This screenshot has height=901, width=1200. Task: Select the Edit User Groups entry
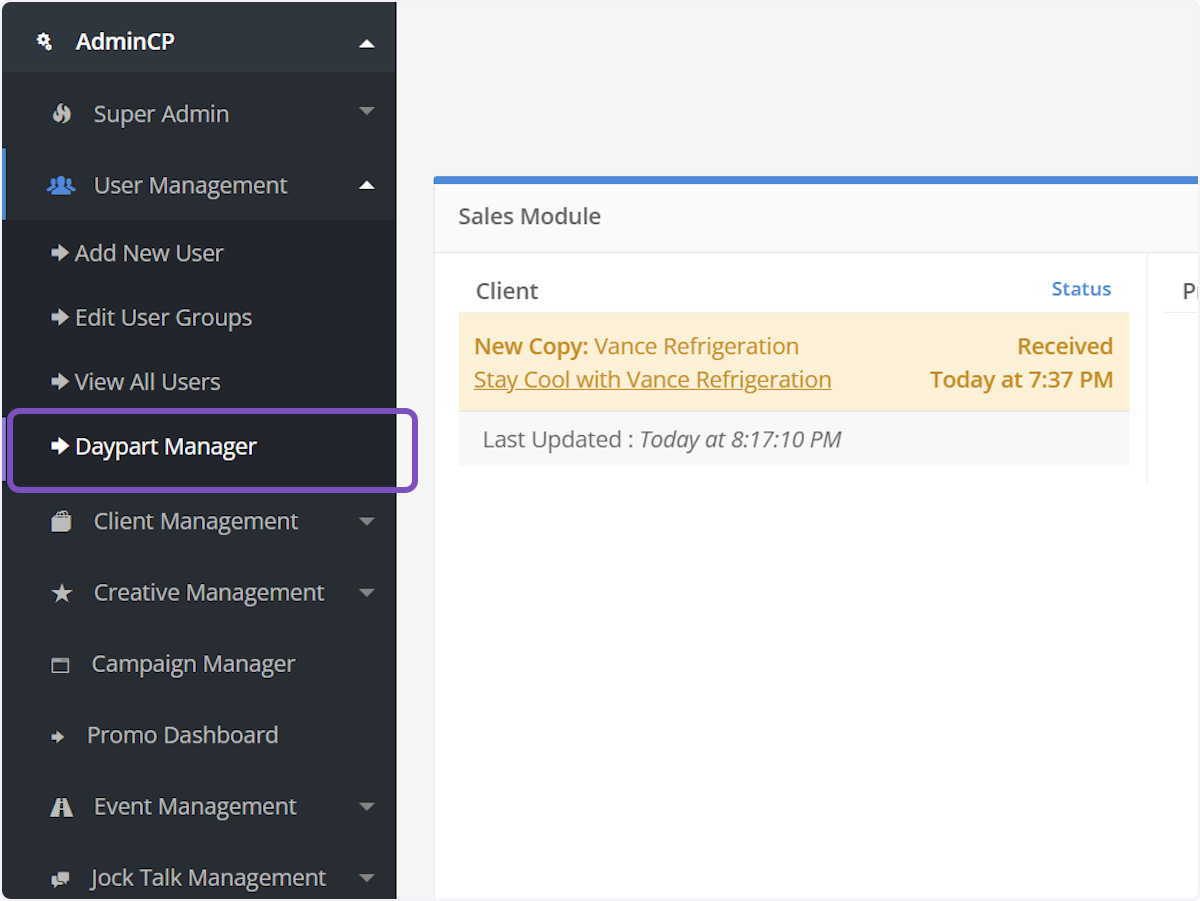coord(163,317)
